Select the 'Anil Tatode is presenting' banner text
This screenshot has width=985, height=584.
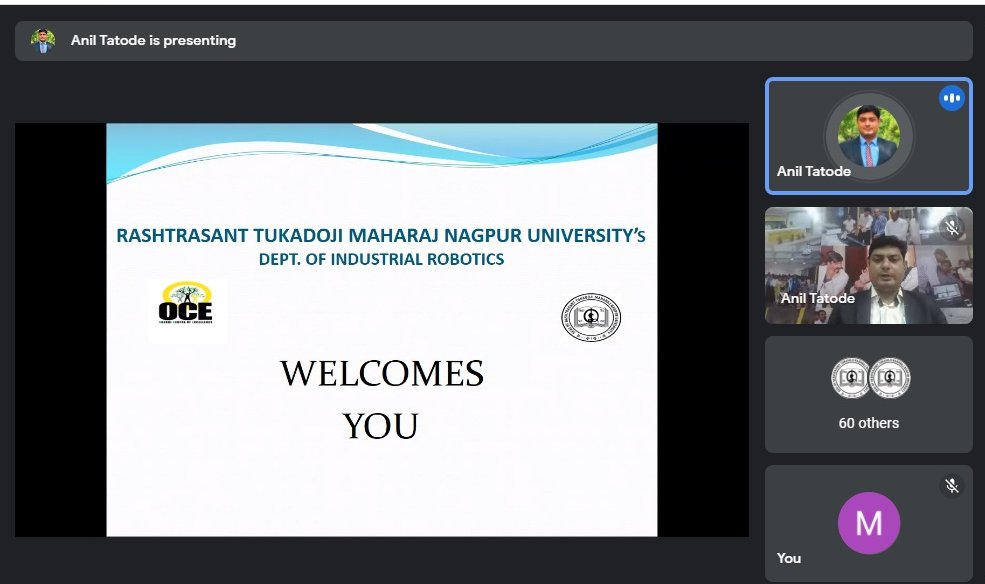point(153,40)
